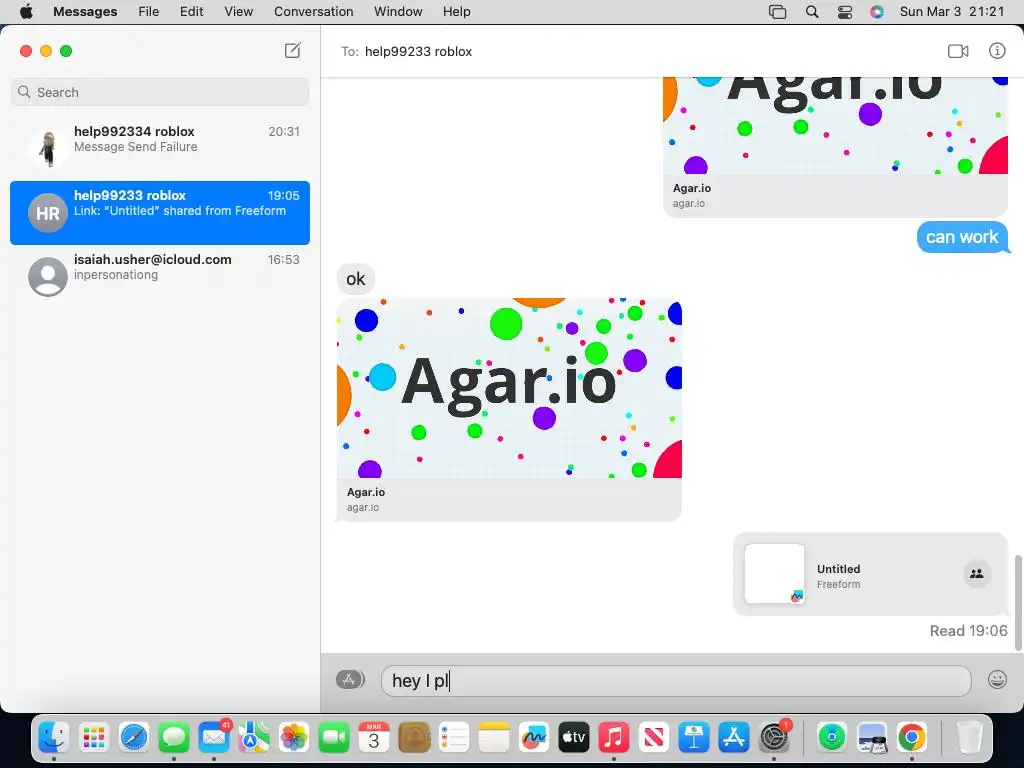Open Reminders from the Dock
Viewport: 1024px width, 768px height.
[x=454, y=737]
